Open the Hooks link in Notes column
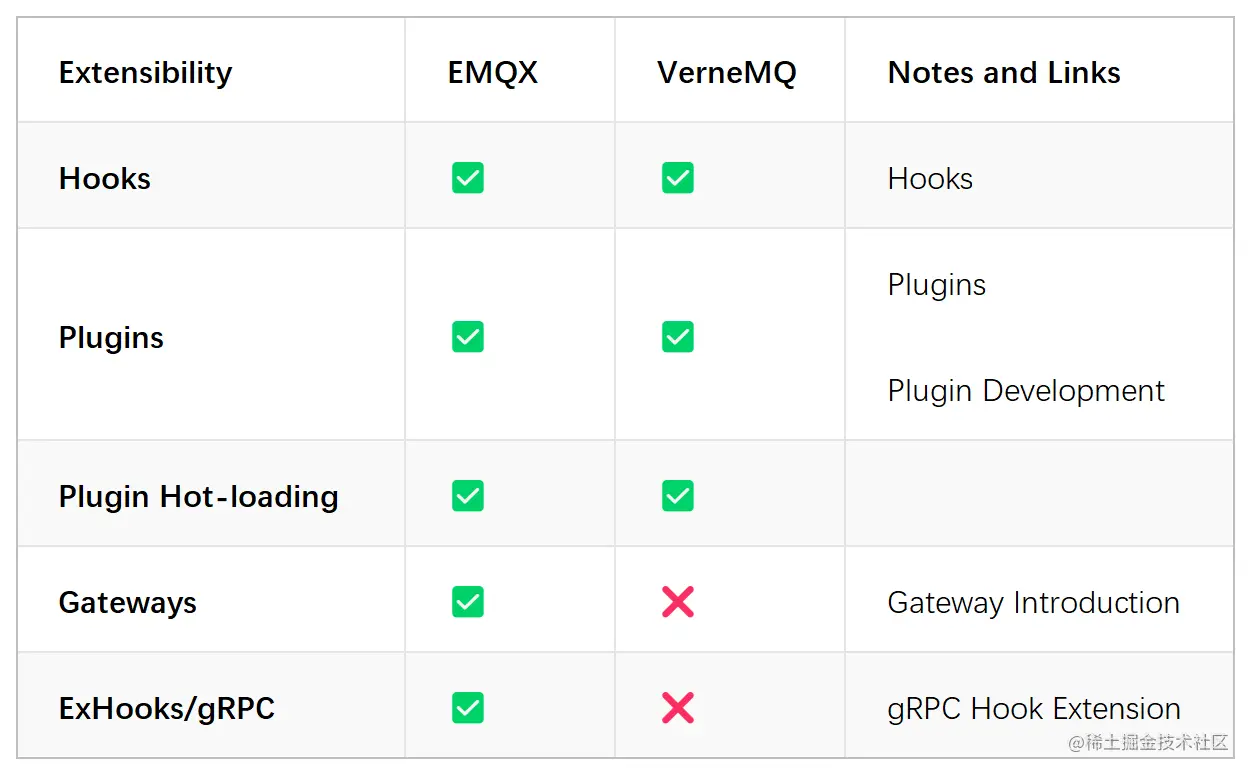Viewport: 1250px width, 774px height. (x=930, y=179)
